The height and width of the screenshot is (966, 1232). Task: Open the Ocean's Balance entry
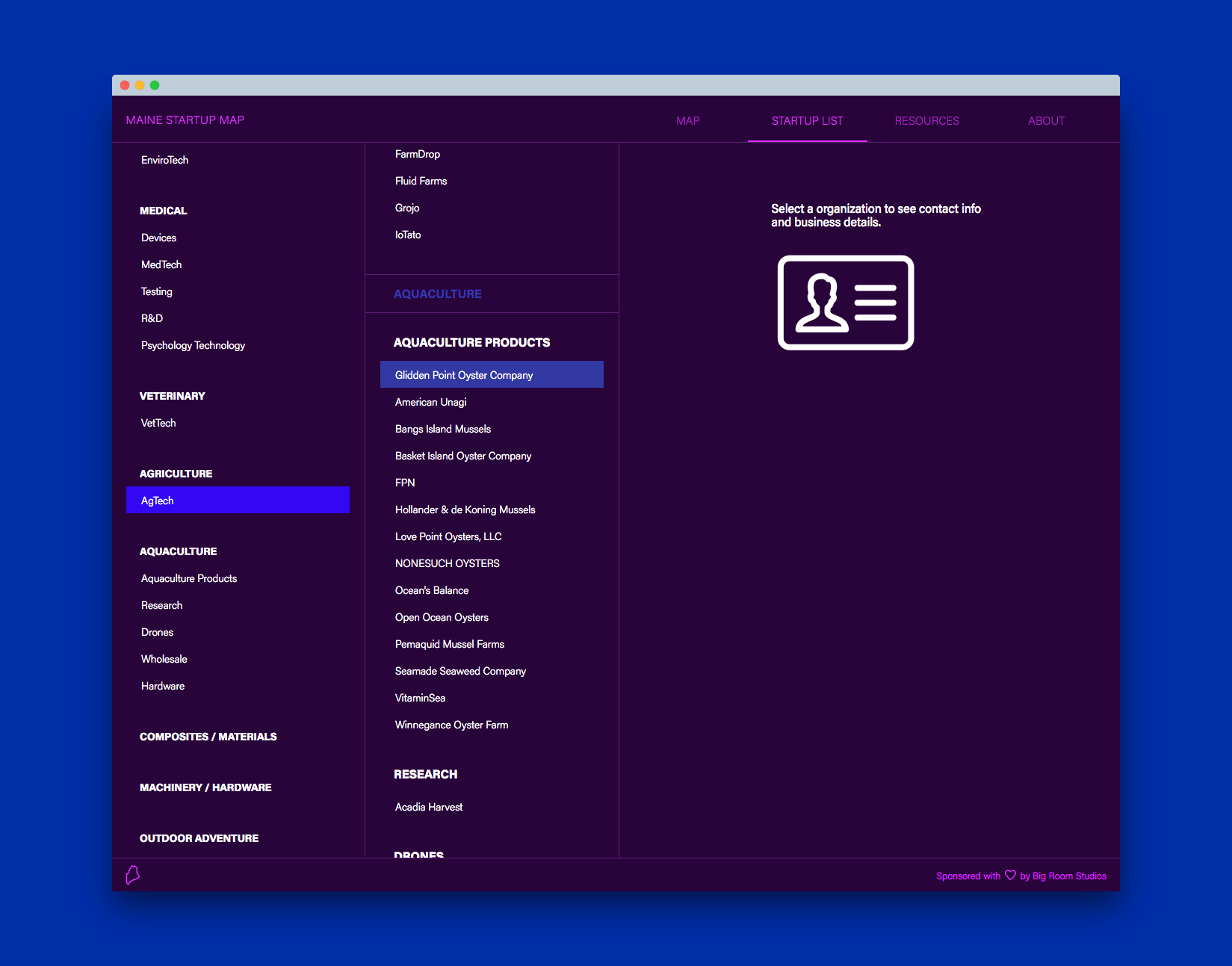coord(432,590)
